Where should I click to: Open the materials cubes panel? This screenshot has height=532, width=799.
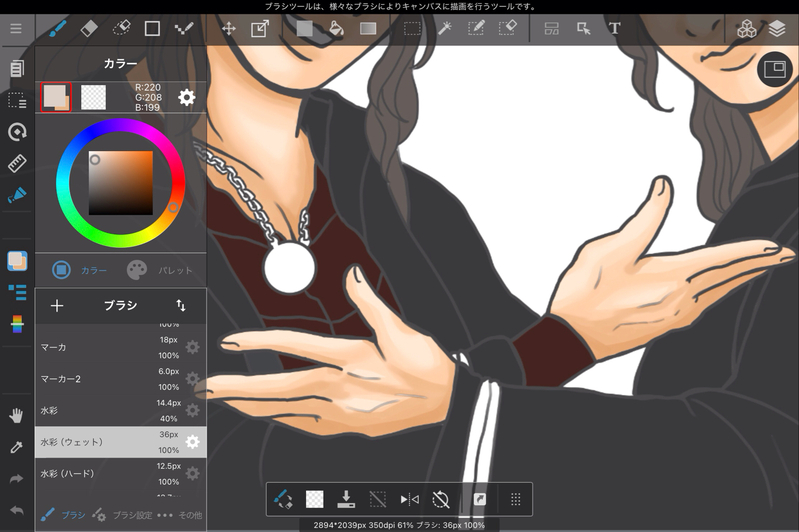[x=747, y=29]
